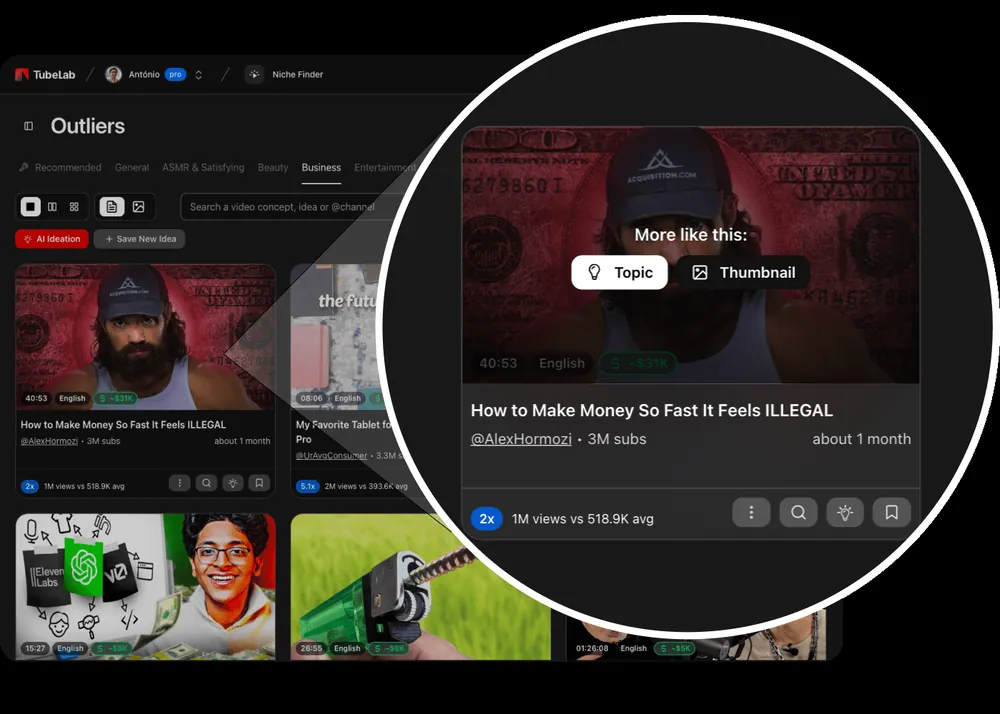Open the @AlexHormozi channel link in the small card
This screenshot has width=1000, height=714.
(49, 441)
